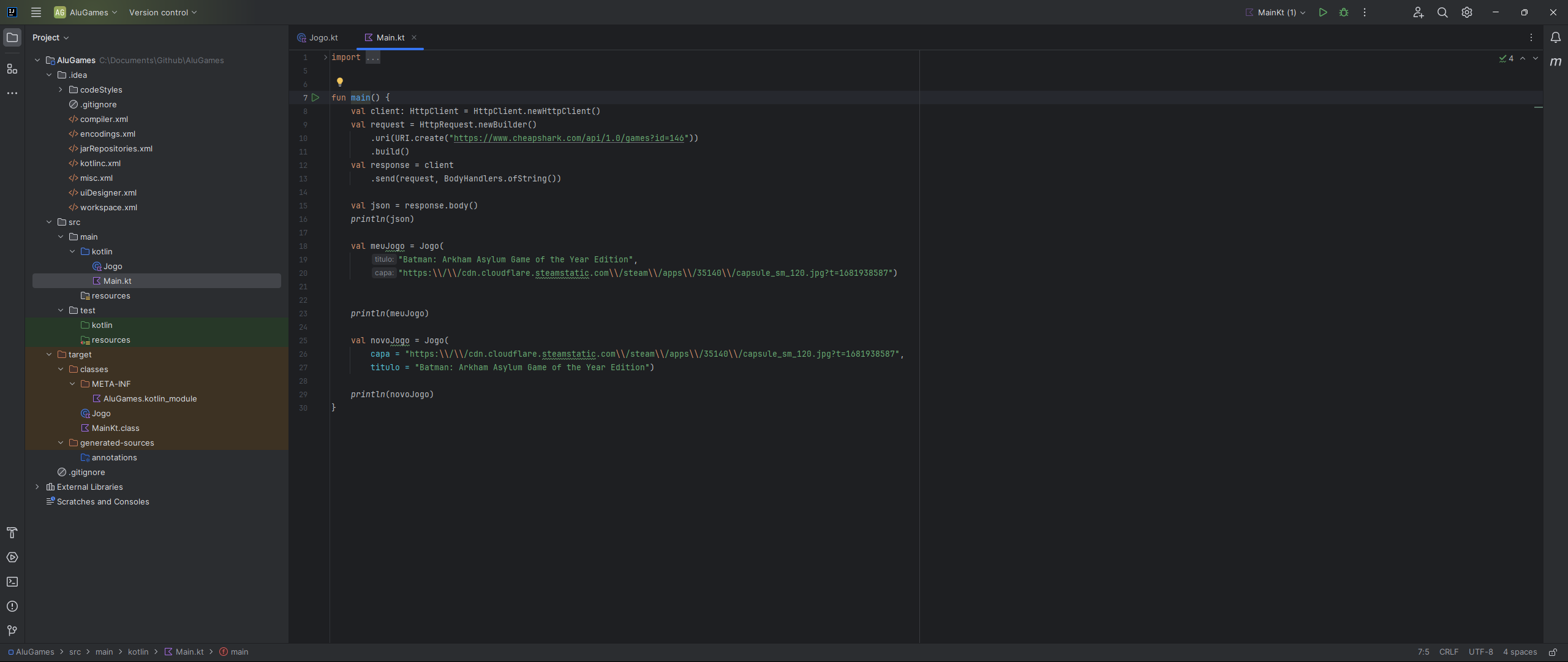Click the 7:5 caret position indicator
The width and height of the screenshot is (1568, 662).
tap(1423, 652)
